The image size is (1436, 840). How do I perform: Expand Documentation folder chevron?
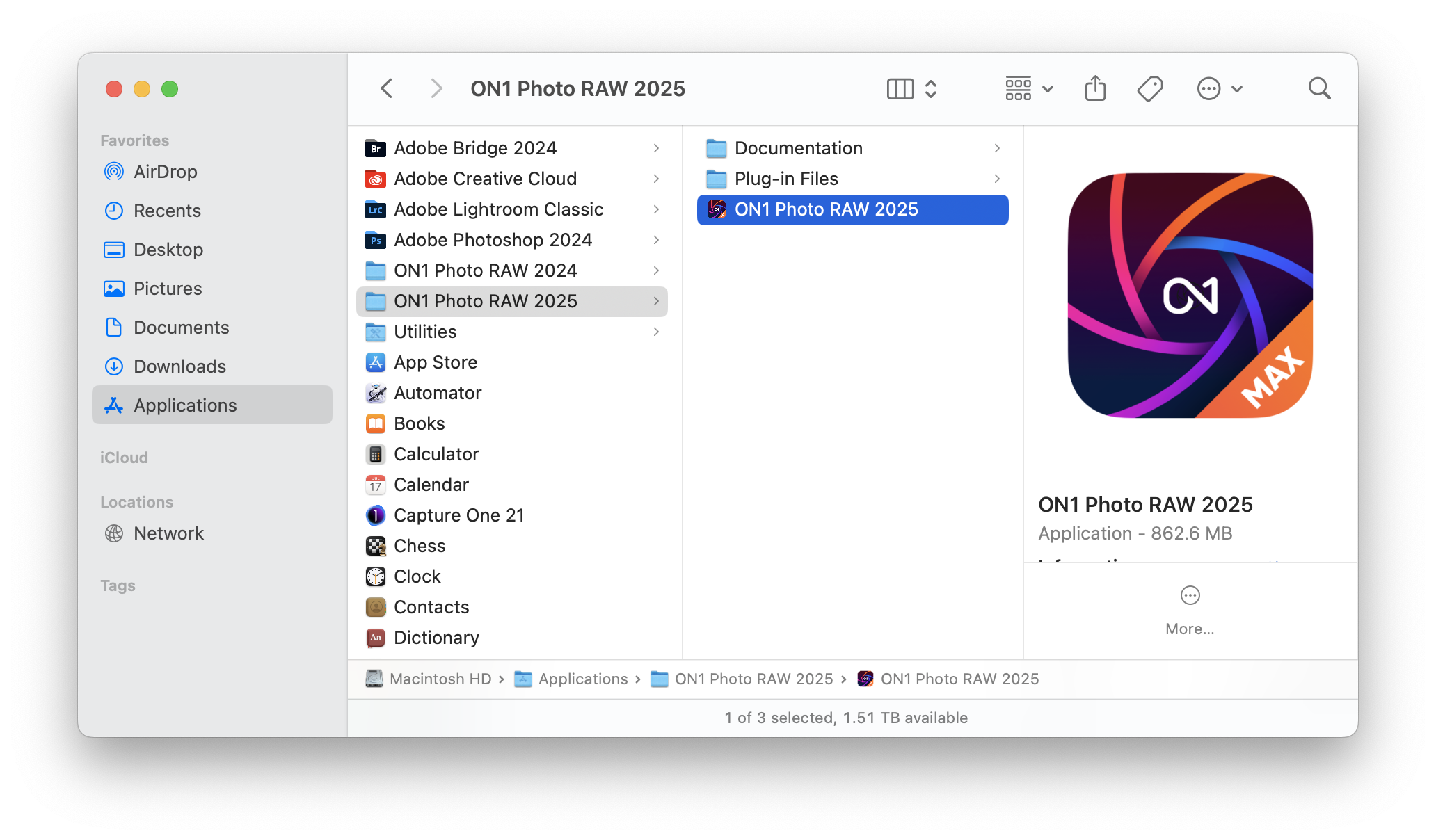click(997, 148)
